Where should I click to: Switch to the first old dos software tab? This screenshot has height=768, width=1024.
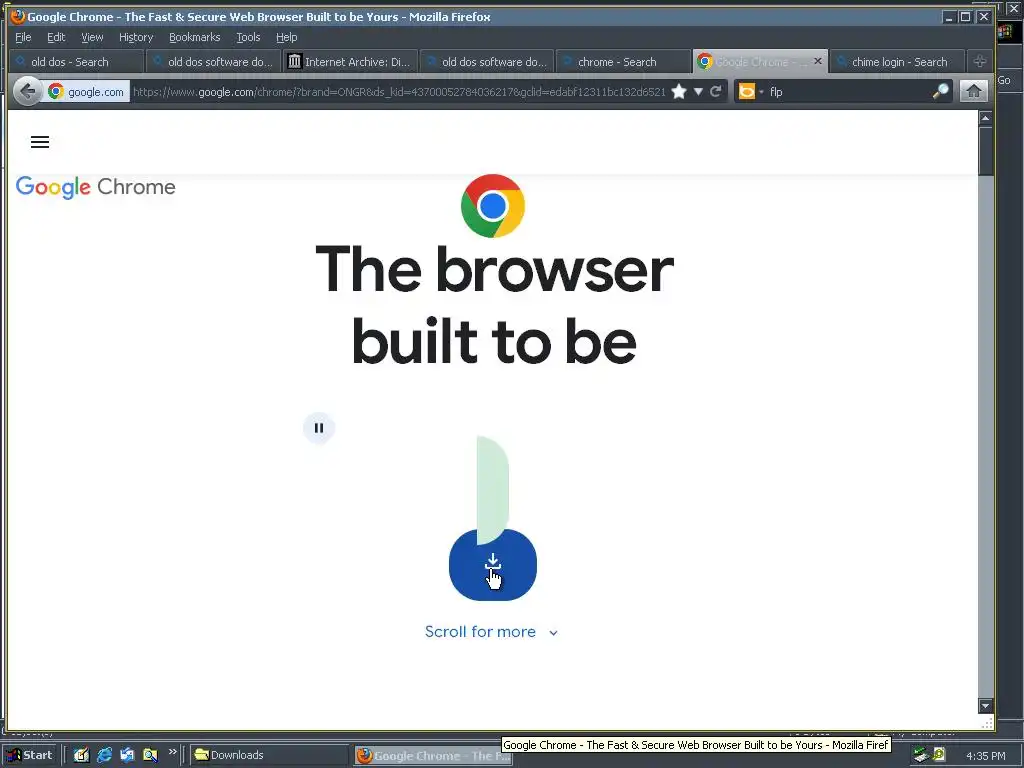point(213,62)
